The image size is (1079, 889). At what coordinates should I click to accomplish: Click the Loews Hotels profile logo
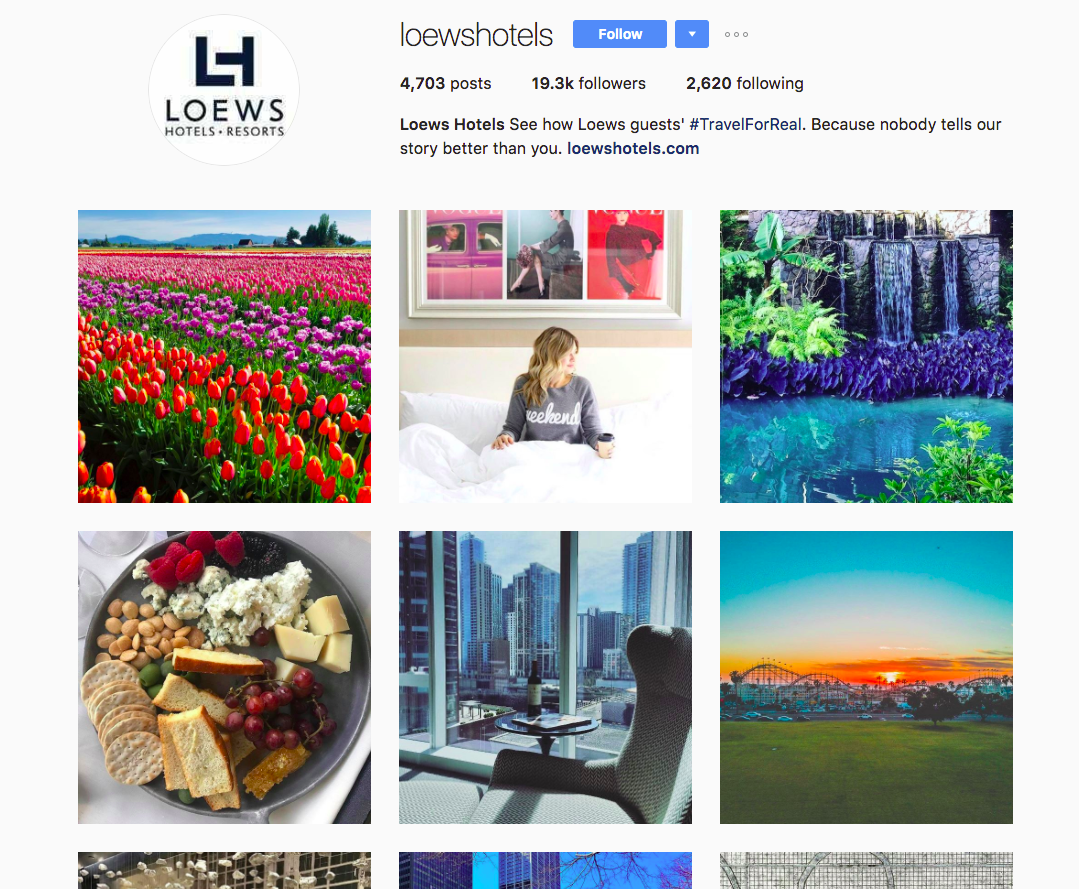pos(224,90)
